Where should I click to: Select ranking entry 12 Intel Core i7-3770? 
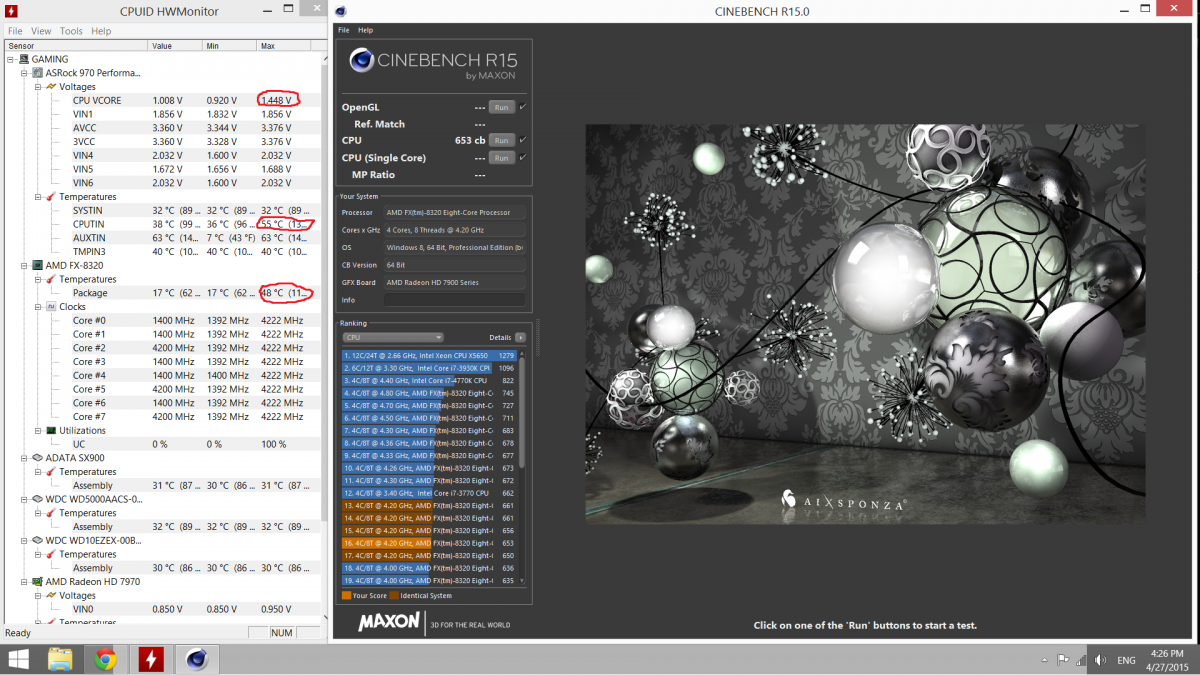pyautogui.click(x=429, y=493)
